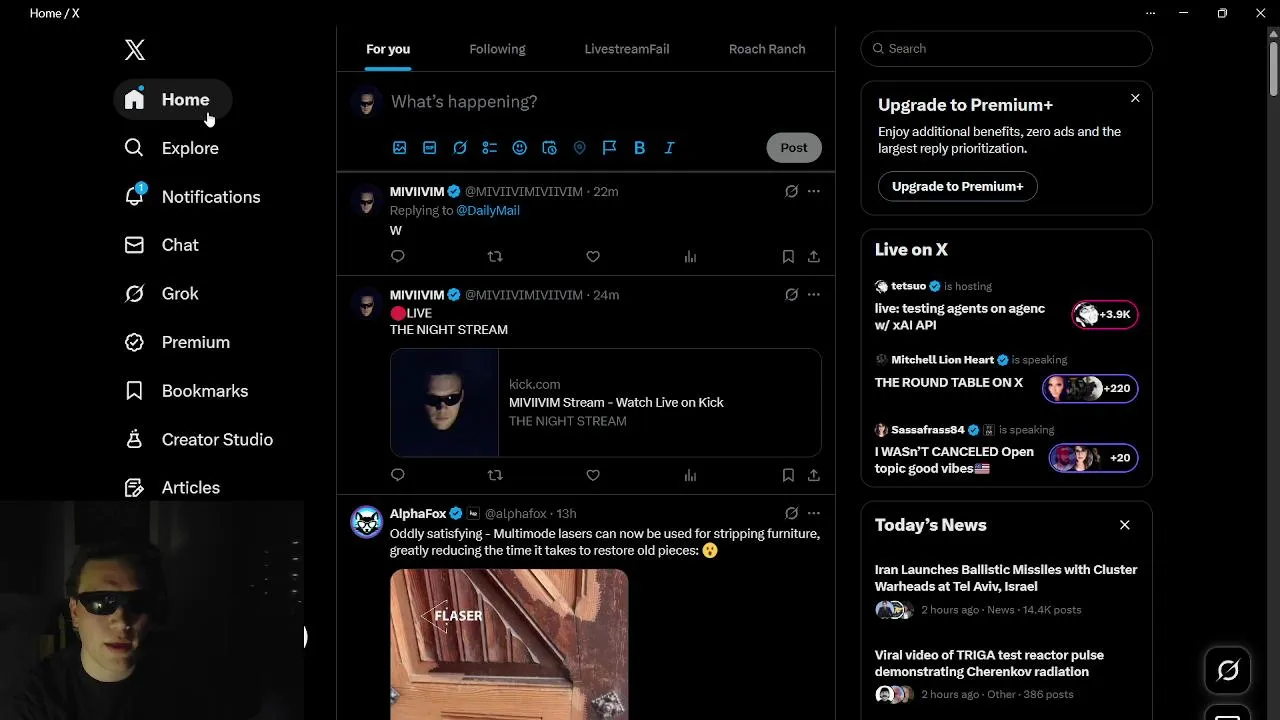Dismiss the Upgrade to Premium+ card

tap(1135, 98)
